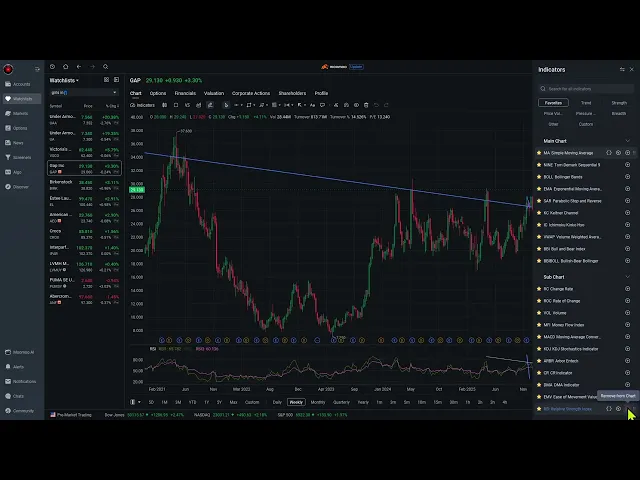Select the Daily chart interval
This screenshot has height=480, width=640.
point(277,402)
